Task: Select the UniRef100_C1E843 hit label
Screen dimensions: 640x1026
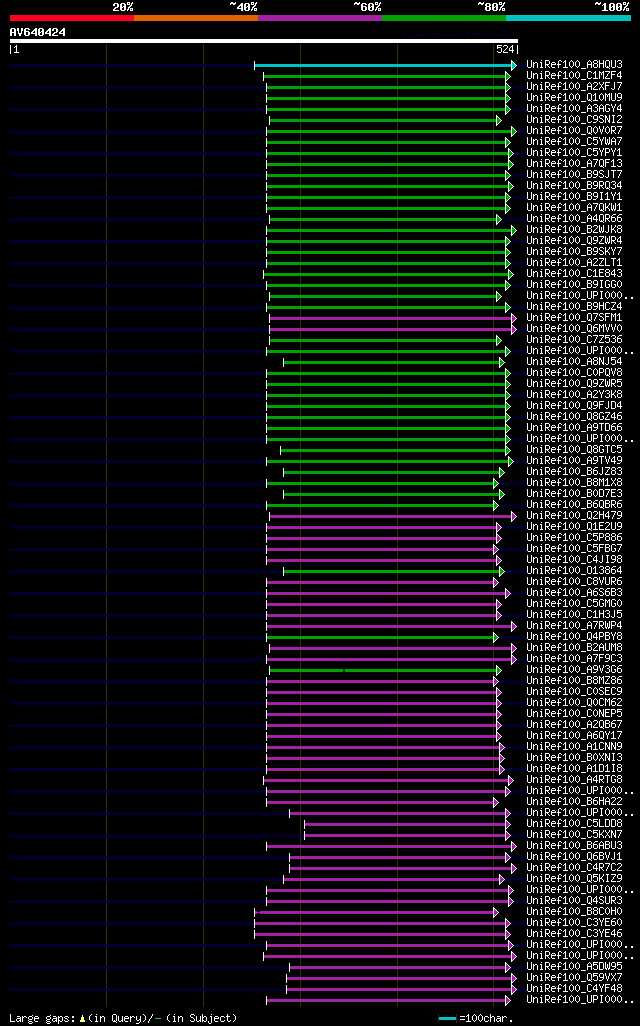Action: coord(575,274)
